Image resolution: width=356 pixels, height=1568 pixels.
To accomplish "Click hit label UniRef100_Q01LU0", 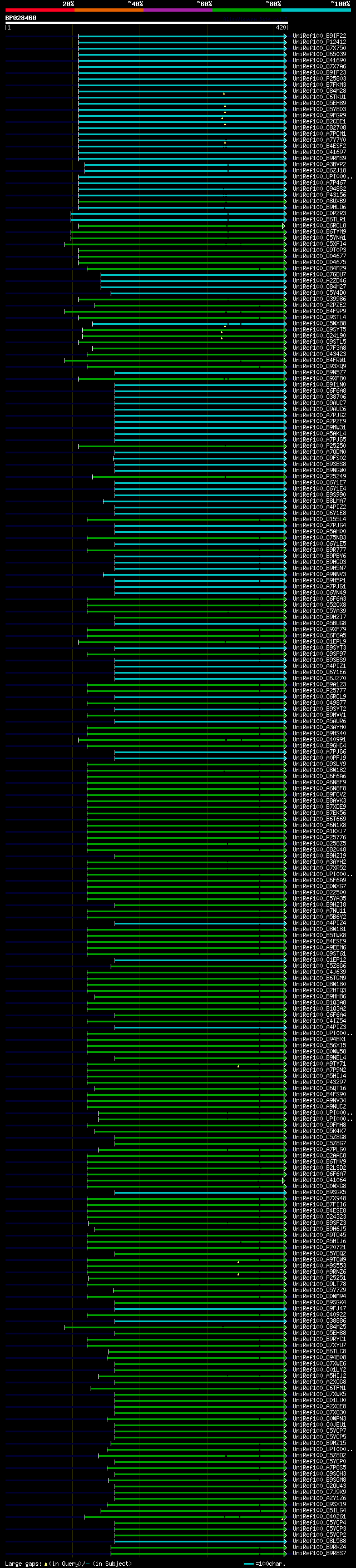I will coord(319,1401).
